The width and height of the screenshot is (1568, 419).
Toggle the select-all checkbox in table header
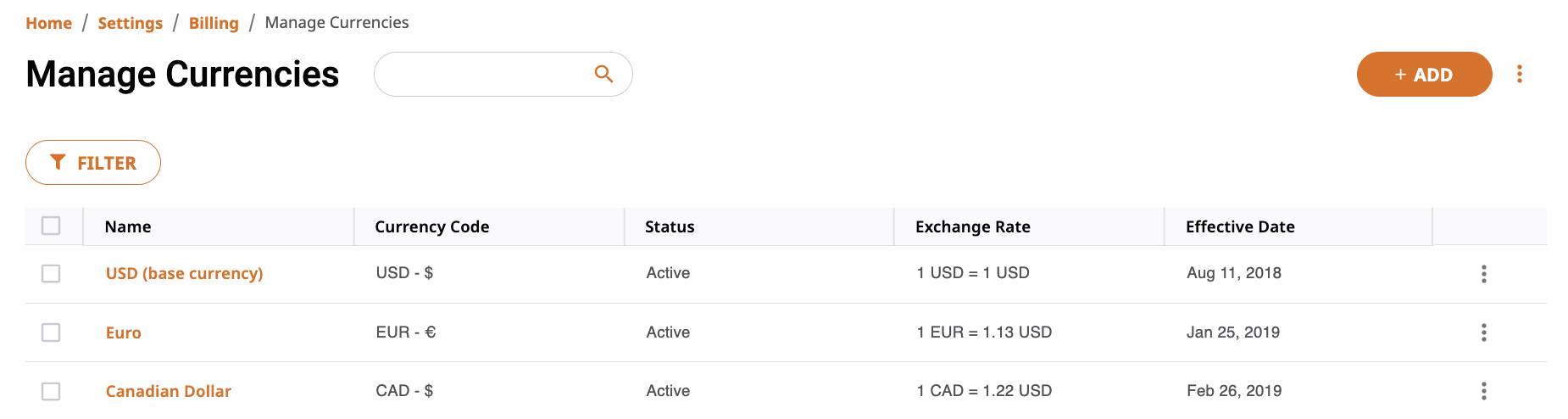[x=51, y=226]
